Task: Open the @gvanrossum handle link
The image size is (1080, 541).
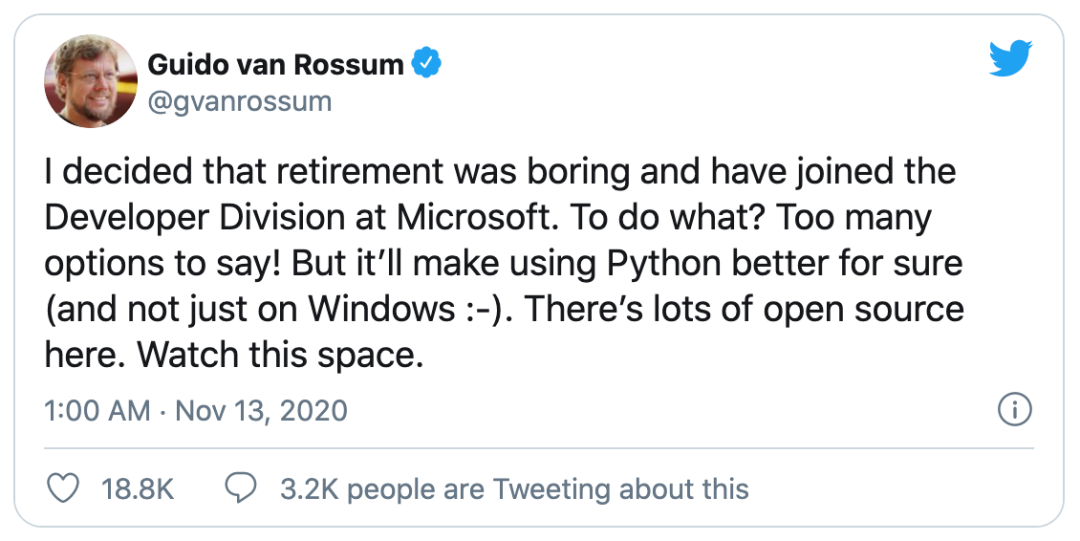Action: (x=239, y=101)
